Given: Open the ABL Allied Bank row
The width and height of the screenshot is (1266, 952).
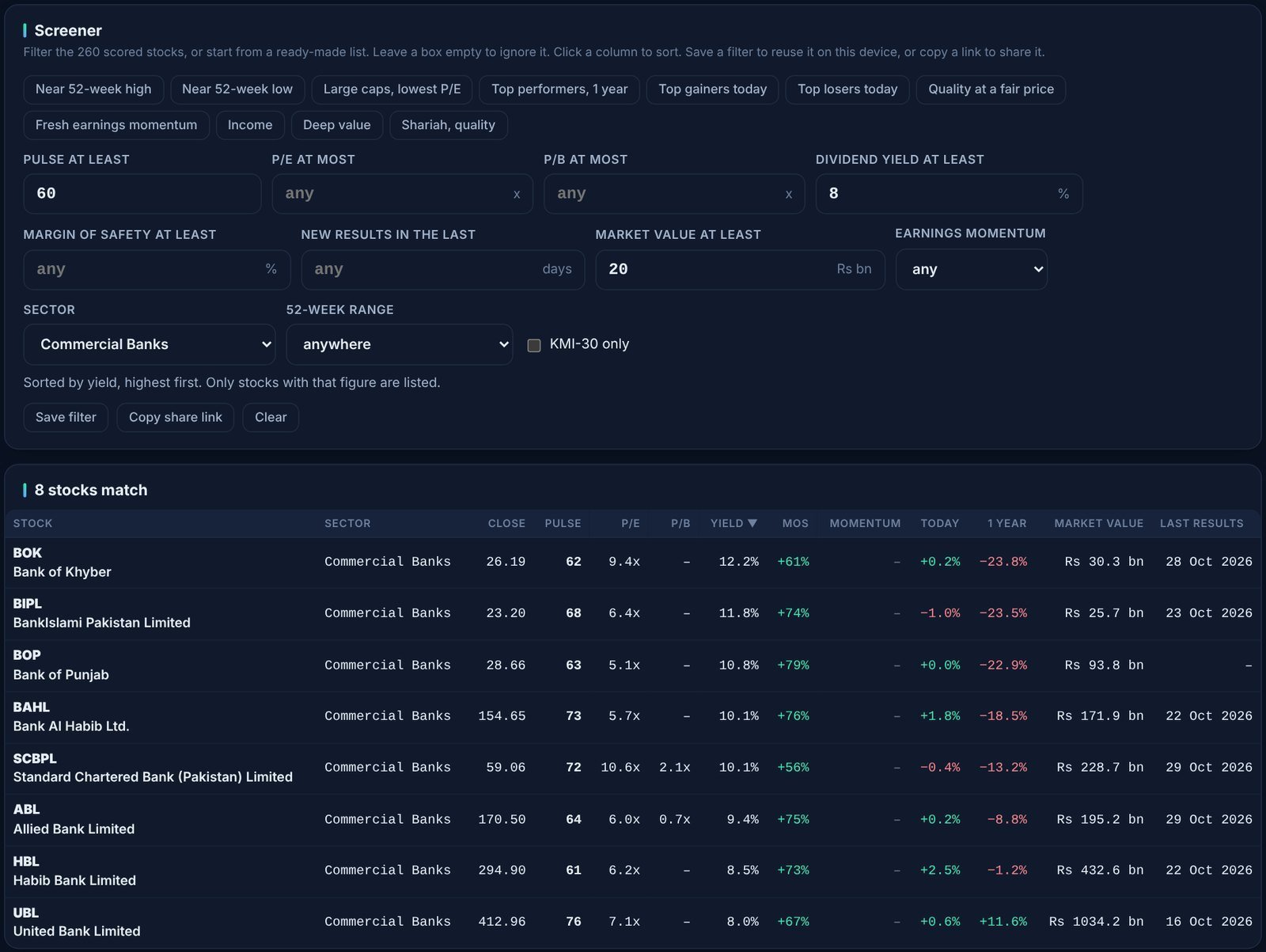Looking at the screenshot, I should click(x=633, y=820).
